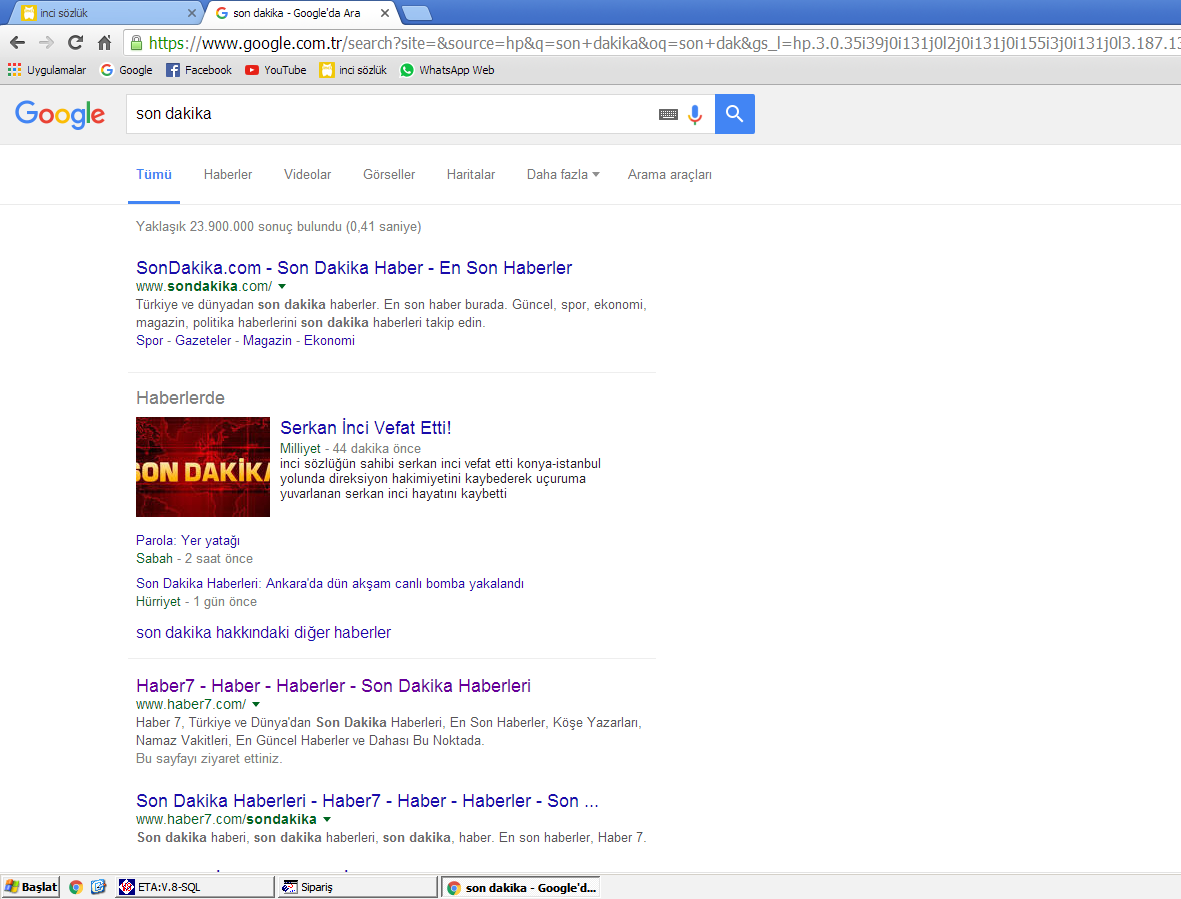Open Serkan İnci Vefat Etti headline
Viewport: 1181px width, 899px height.
pos(365,428)
